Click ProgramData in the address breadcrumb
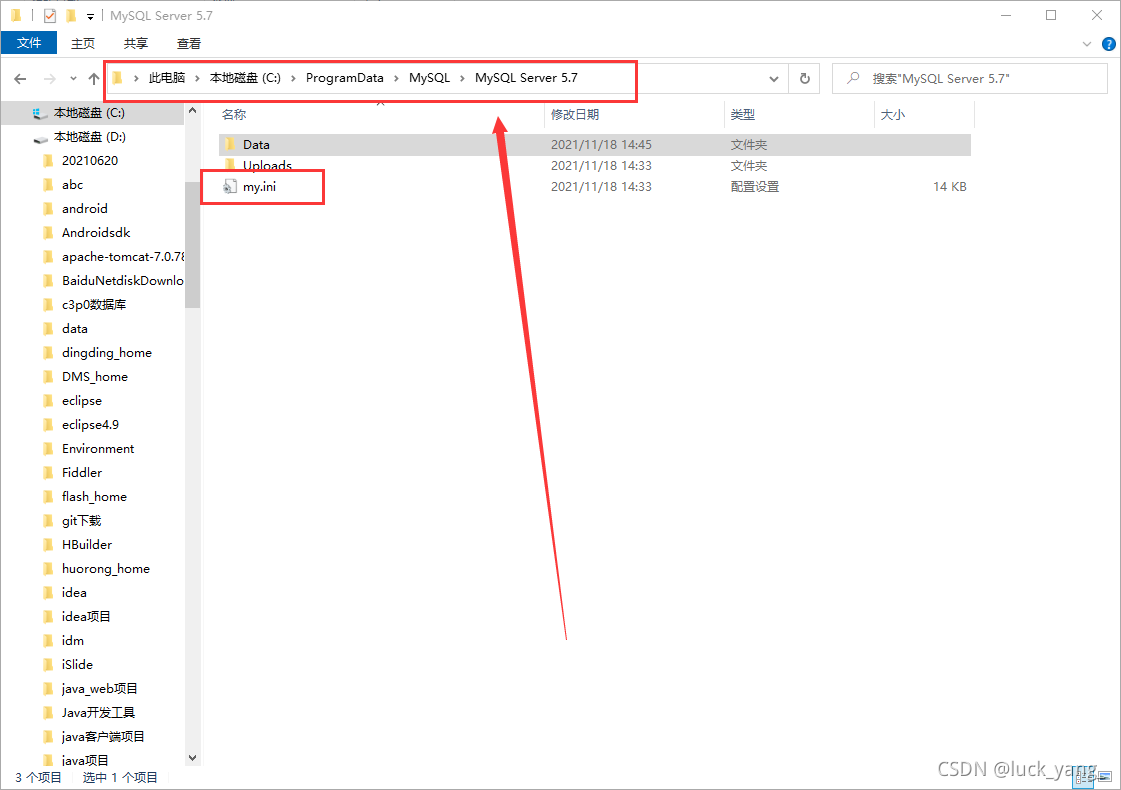This screenshot has height=790, width=1121. (345, 78)
